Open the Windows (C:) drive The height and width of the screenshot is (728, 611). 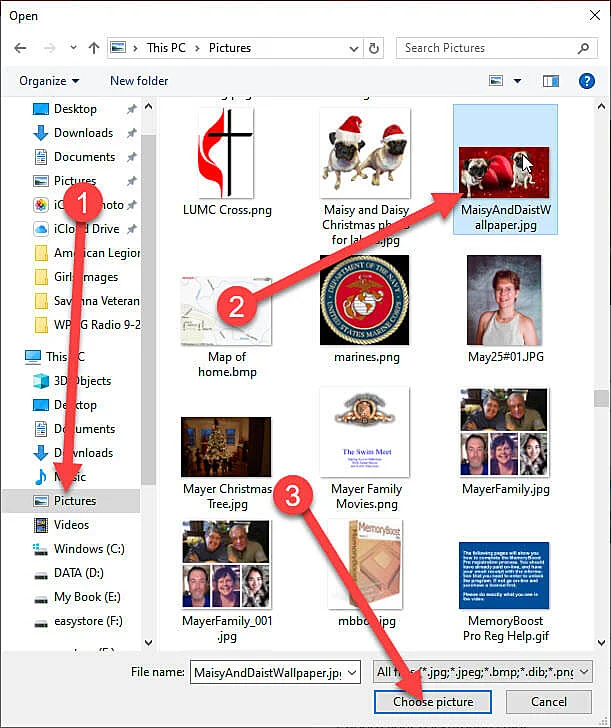coord(89,549)
